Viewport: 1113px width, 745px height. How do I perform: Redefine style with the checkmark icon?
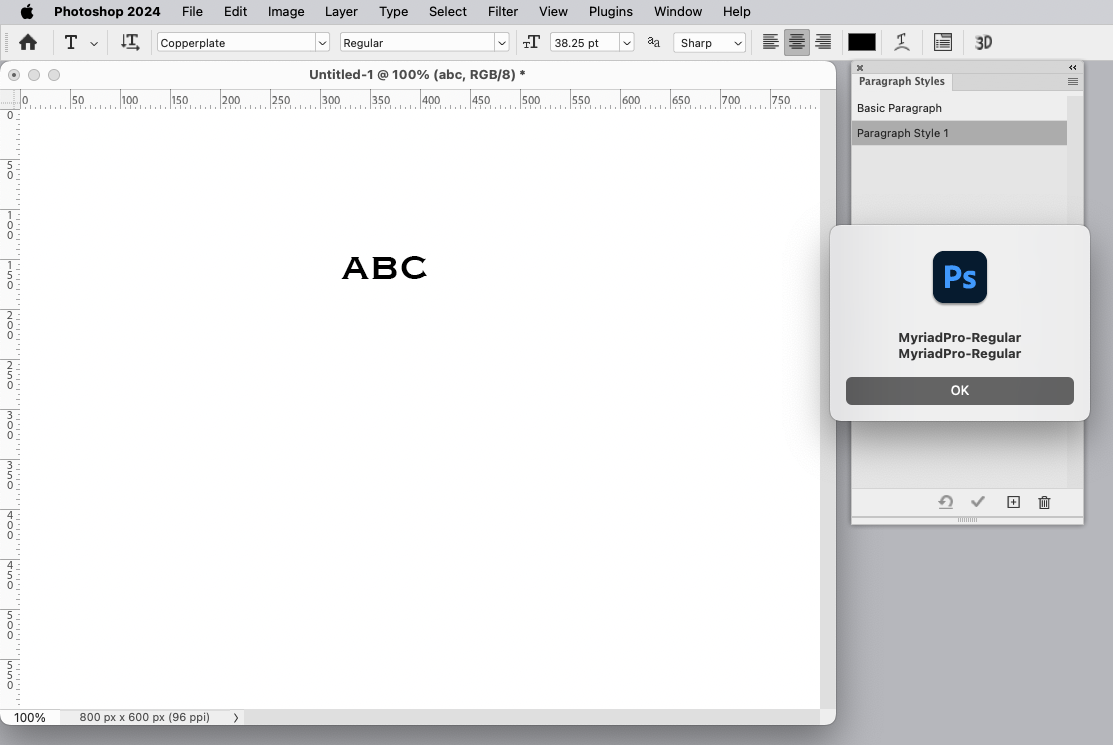(977, 502)
